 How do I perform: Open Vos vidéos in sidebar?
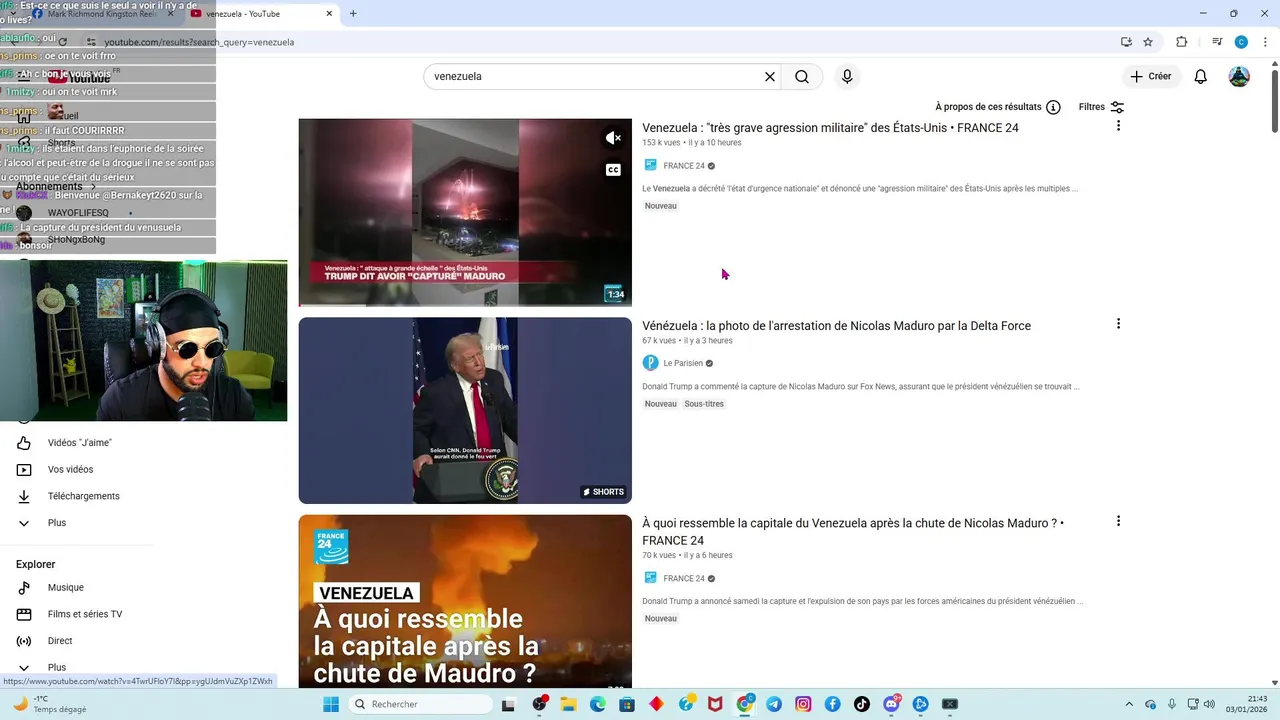point(70,470)
